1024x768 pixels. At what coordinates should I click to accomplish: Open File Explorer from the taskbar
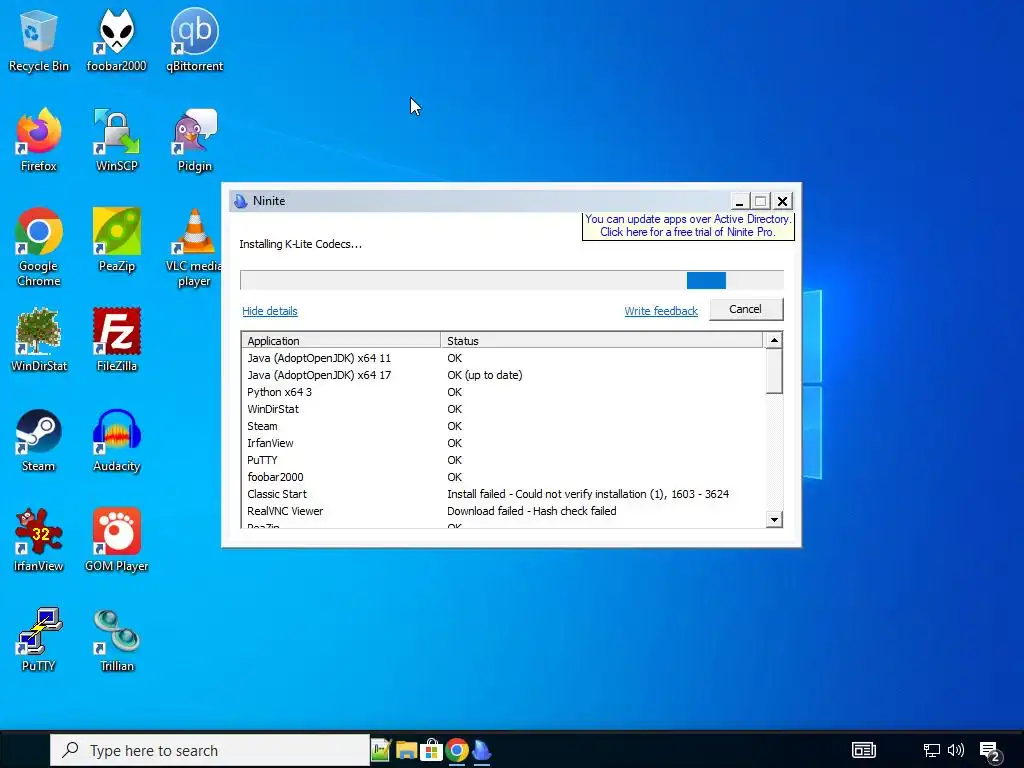pyautogui.click(x=406, y=750)
